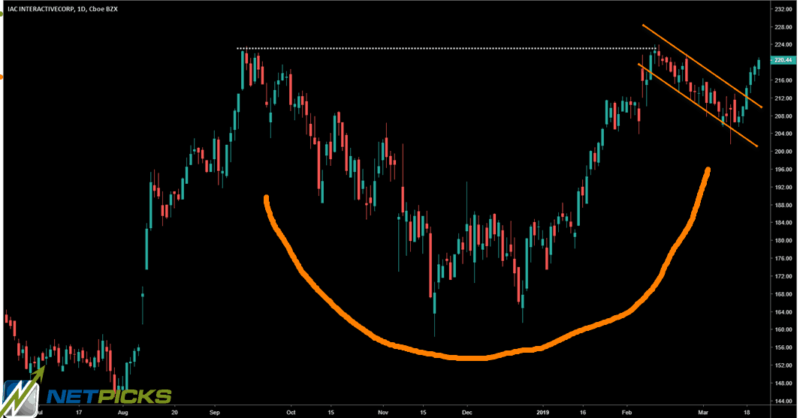800x418 pixels.
Task: Select the current price tag 220.44
Action: point(783,60)
